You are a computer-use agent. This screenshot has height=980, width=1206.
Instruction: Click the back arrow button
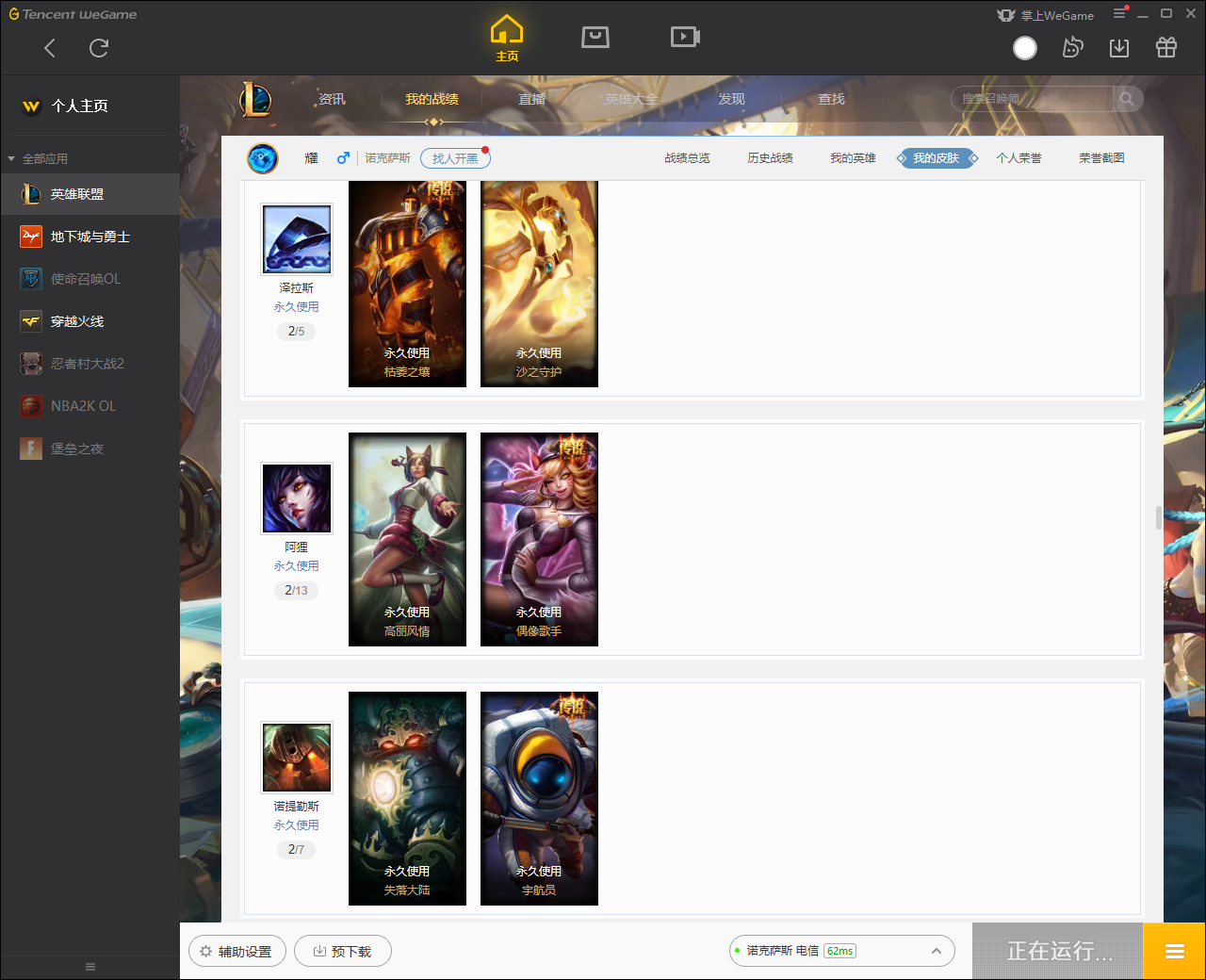50,48
